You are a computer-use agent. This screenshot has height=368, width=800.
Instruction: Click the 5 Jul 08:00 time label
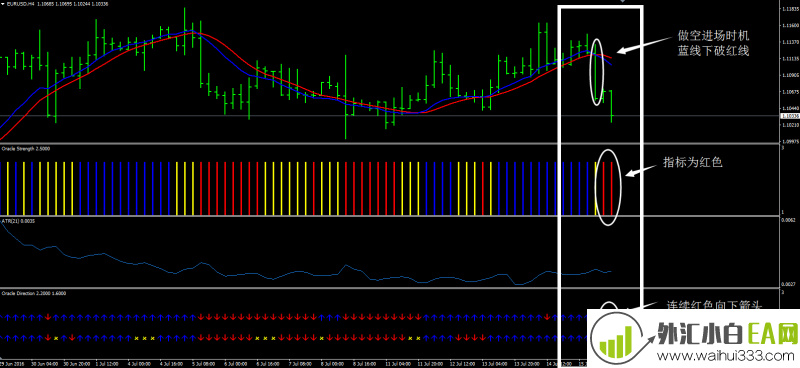tap(204, 364)
